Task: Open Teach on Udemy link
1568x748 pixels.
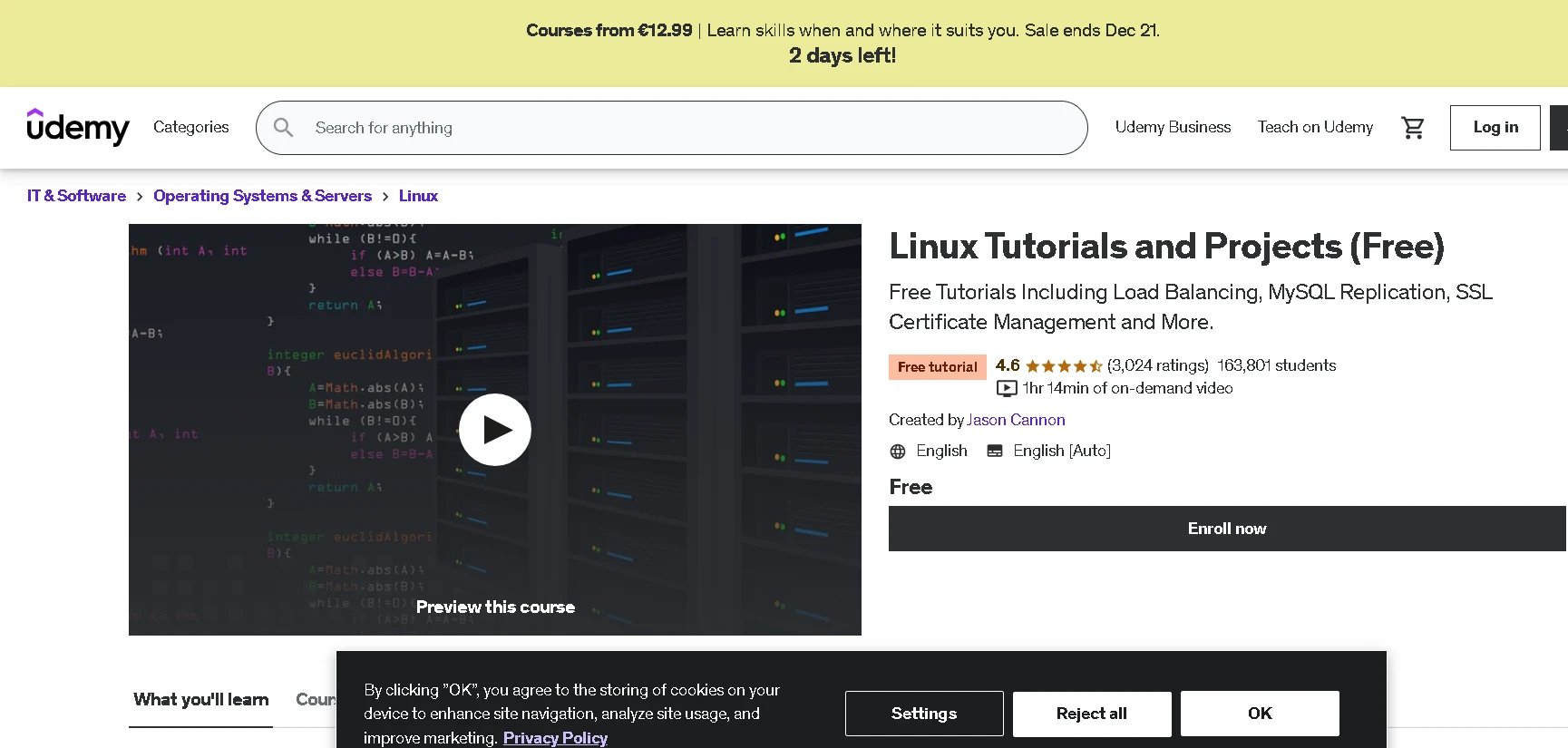Action: pyautogui.click(x=1315, y=127)
